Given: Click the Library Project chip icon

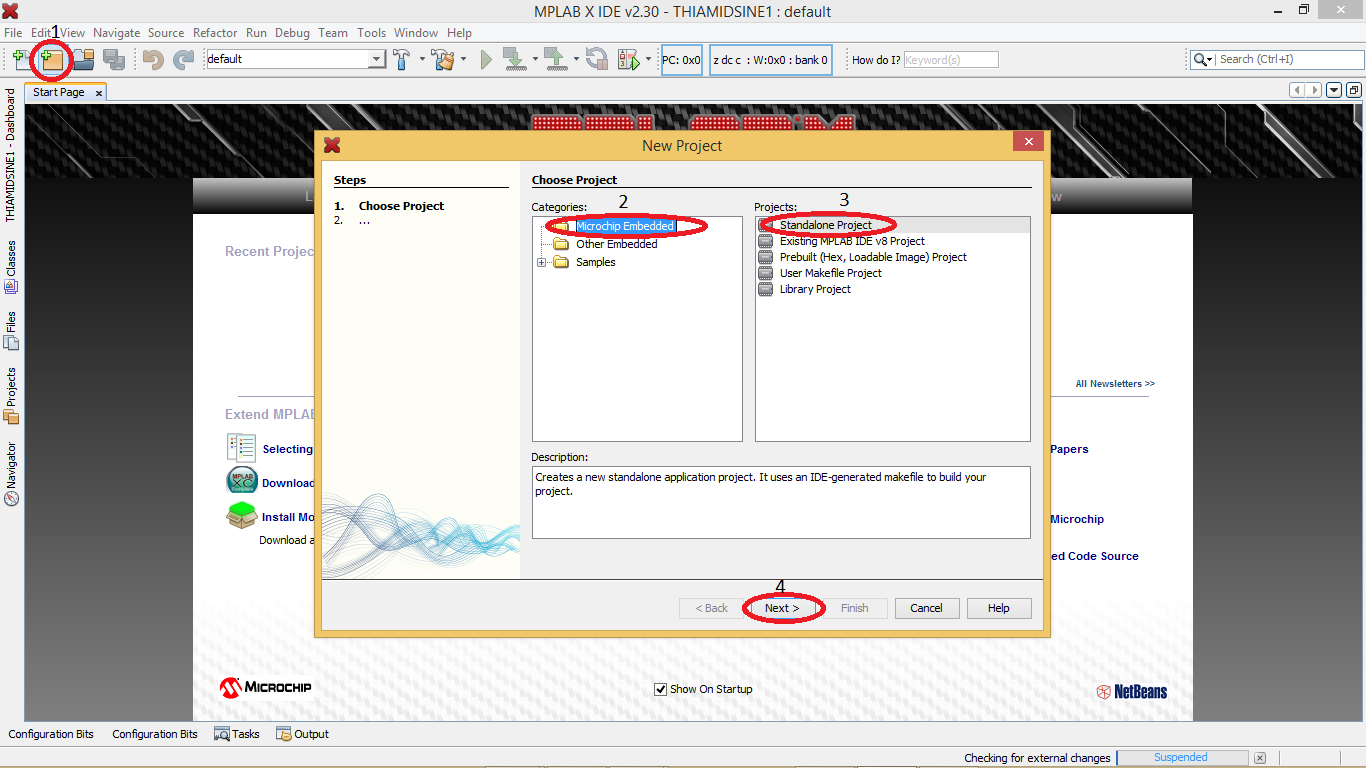Looking at the screenshot, I should coord(765,289).
